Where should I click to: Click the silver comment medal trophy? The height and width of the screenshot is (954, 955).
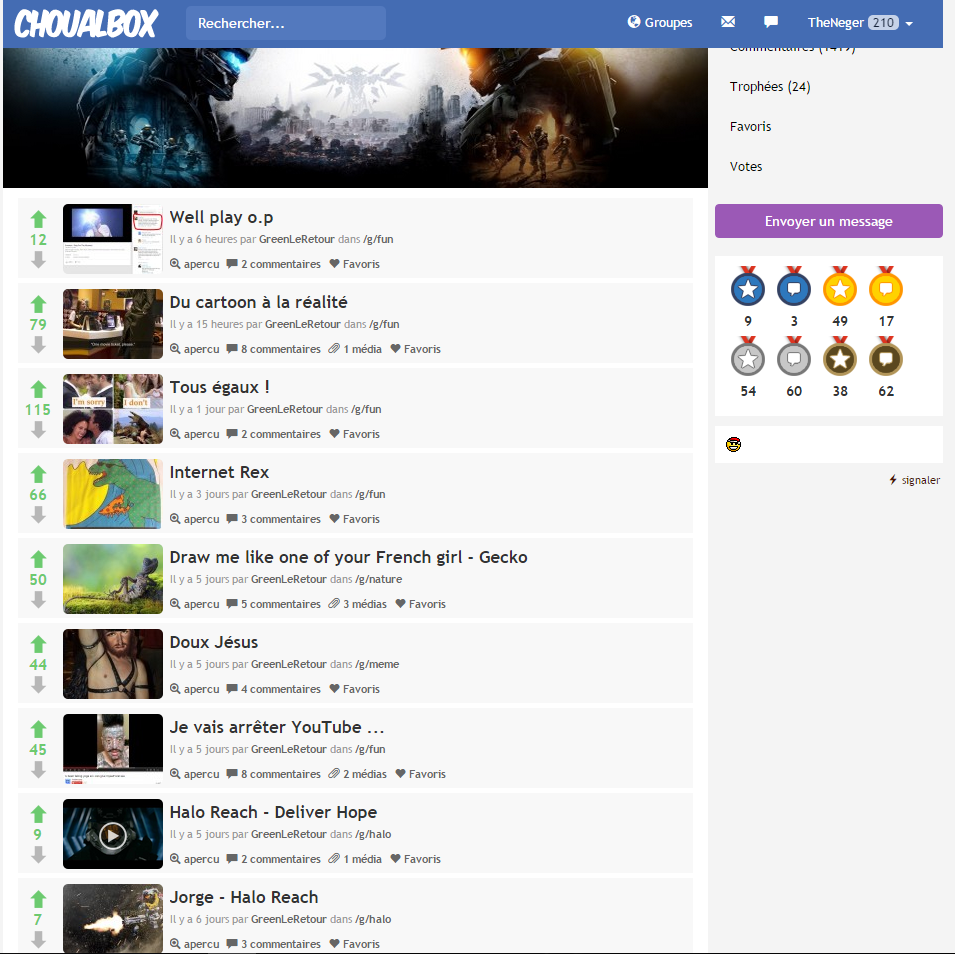794,358
